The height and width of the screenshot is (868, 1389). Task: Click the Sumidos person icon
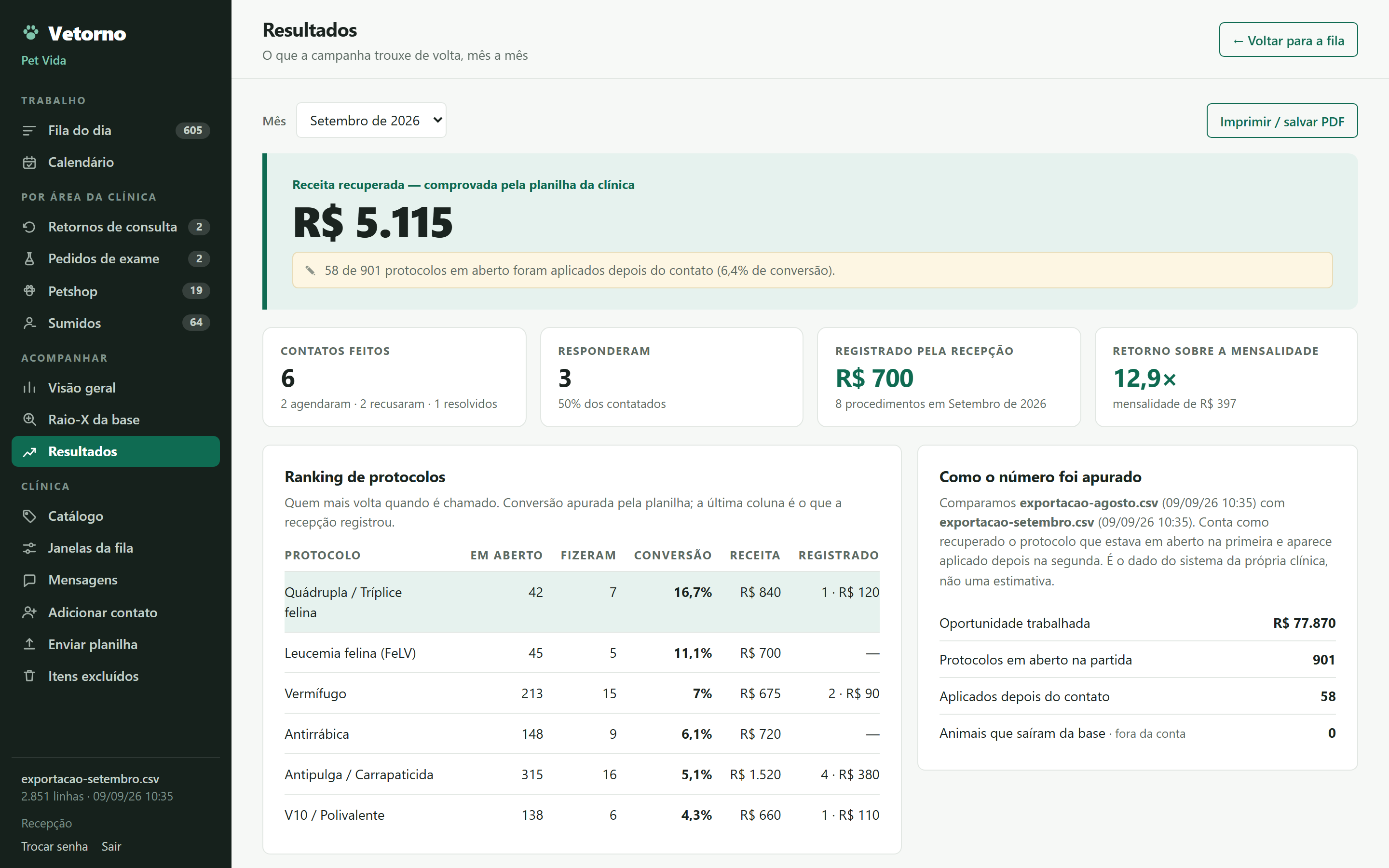tap(29, 323)
